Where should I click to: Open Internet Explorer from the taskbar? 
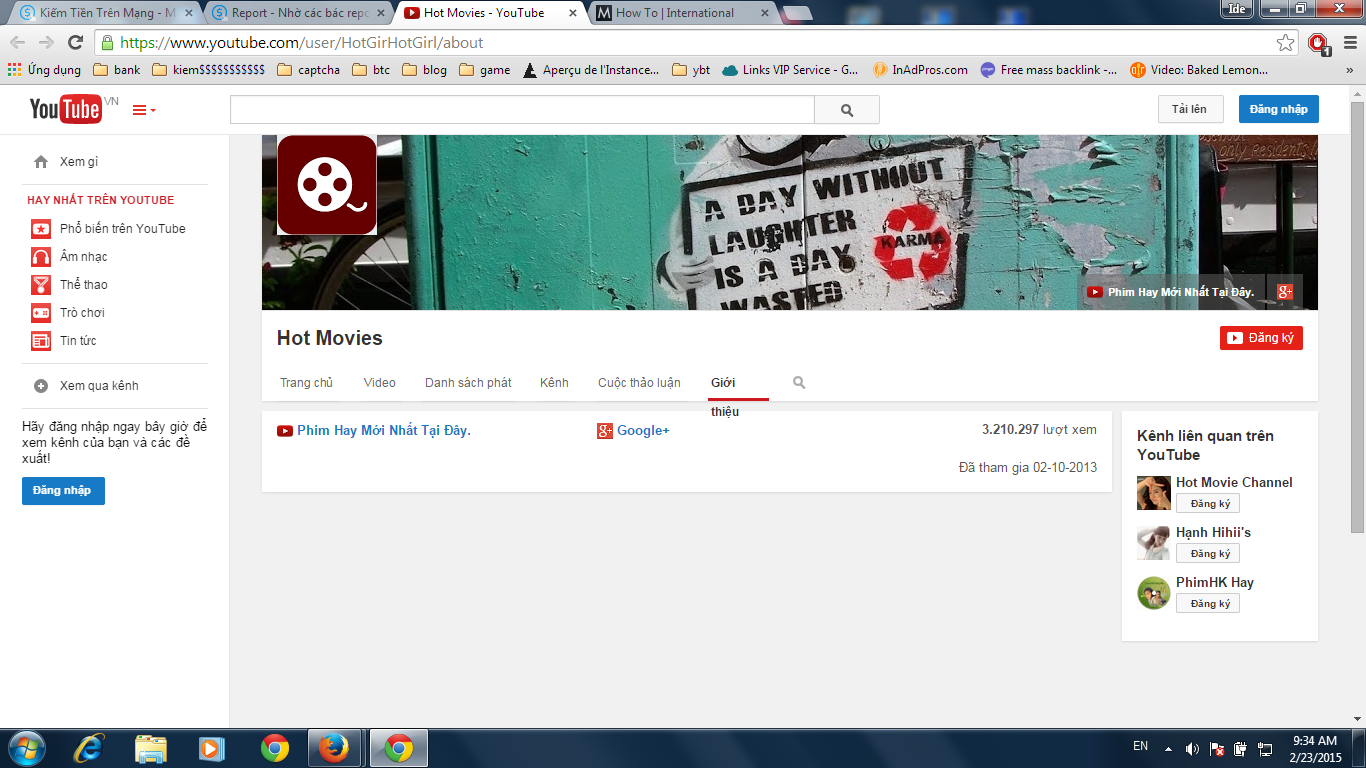coord(89,748)
